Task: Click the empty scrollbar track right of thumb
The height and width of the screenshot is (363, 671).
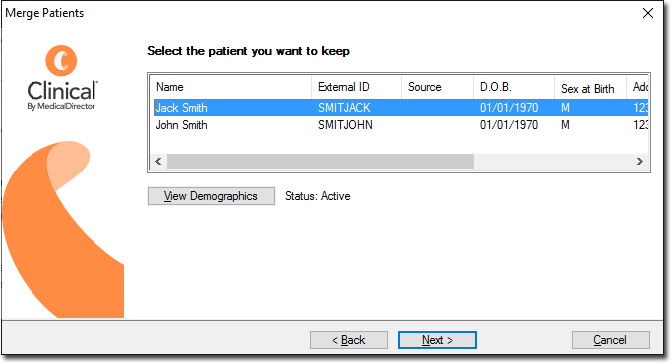Action: [552, 161]
